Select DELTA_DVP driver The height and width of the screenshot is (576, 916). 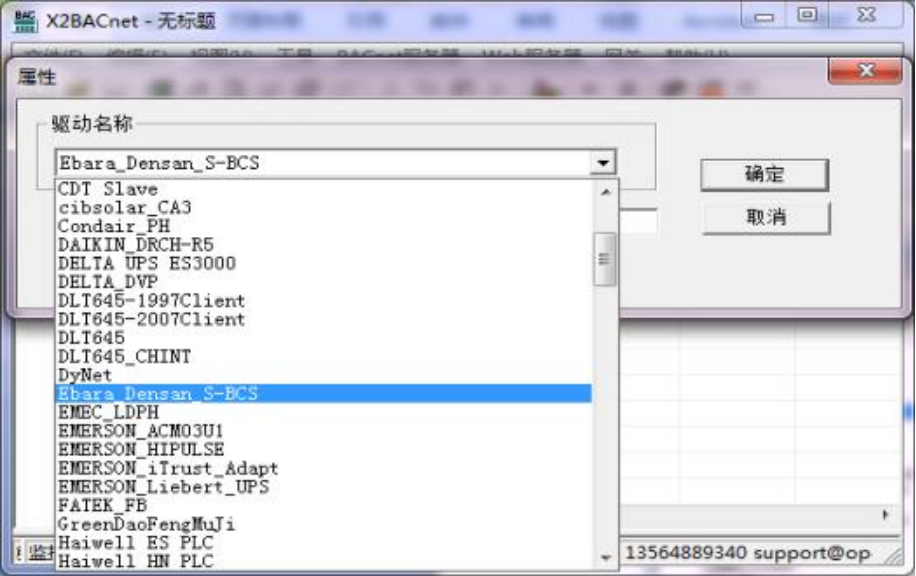coord(324,282)
